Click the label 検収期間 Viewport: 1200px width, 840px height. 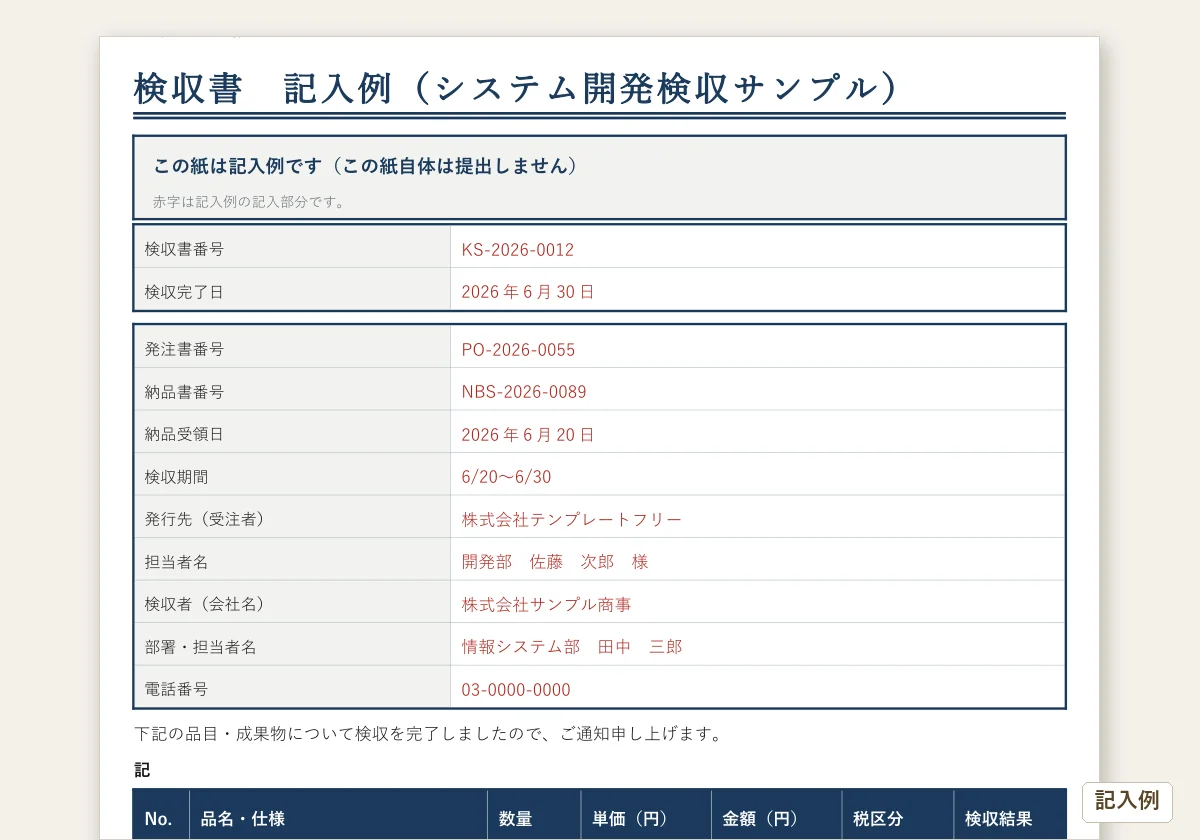pos(176,477)
